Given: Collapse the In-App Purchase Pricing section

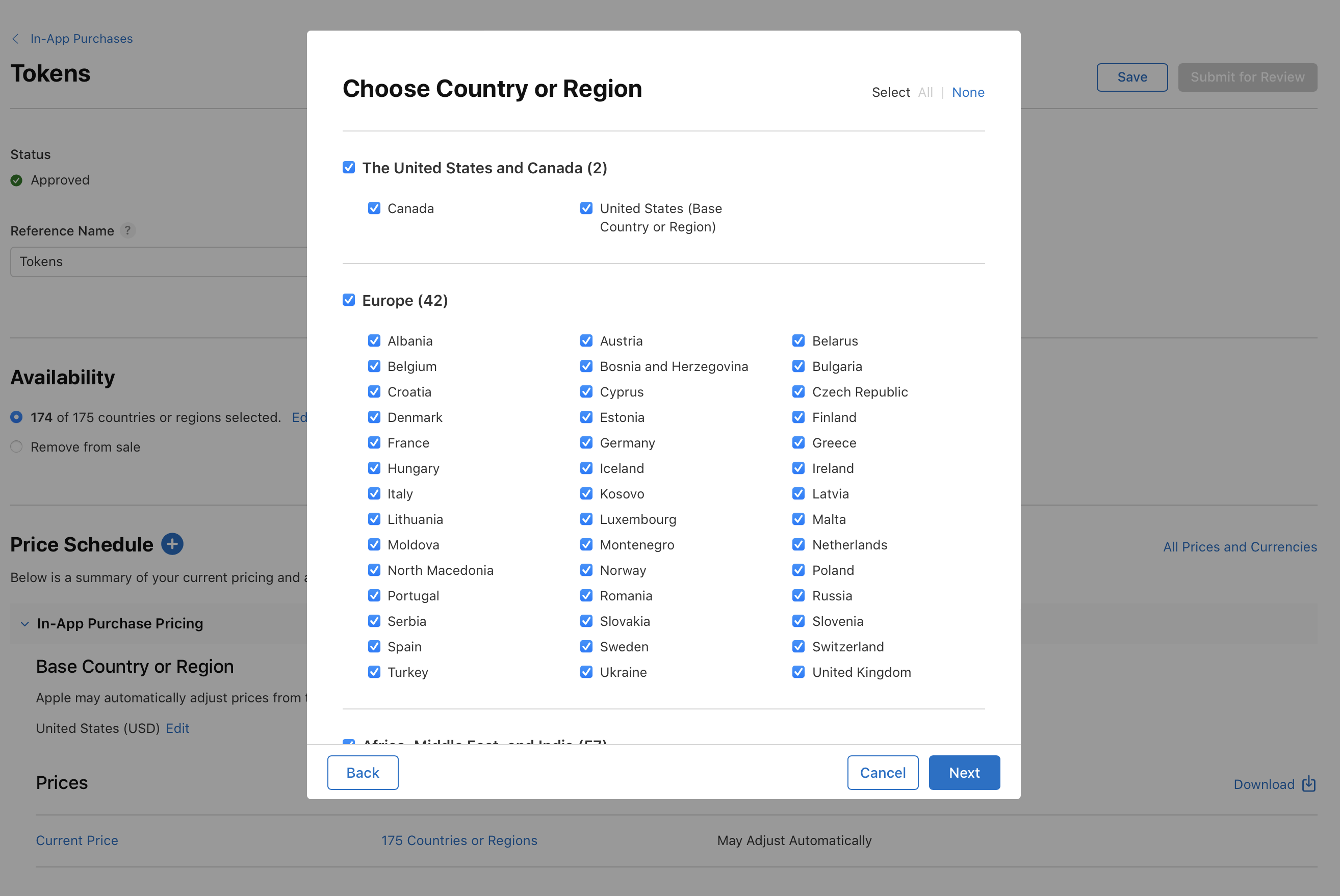Looking at the screenshot, I should coord(24,623).
